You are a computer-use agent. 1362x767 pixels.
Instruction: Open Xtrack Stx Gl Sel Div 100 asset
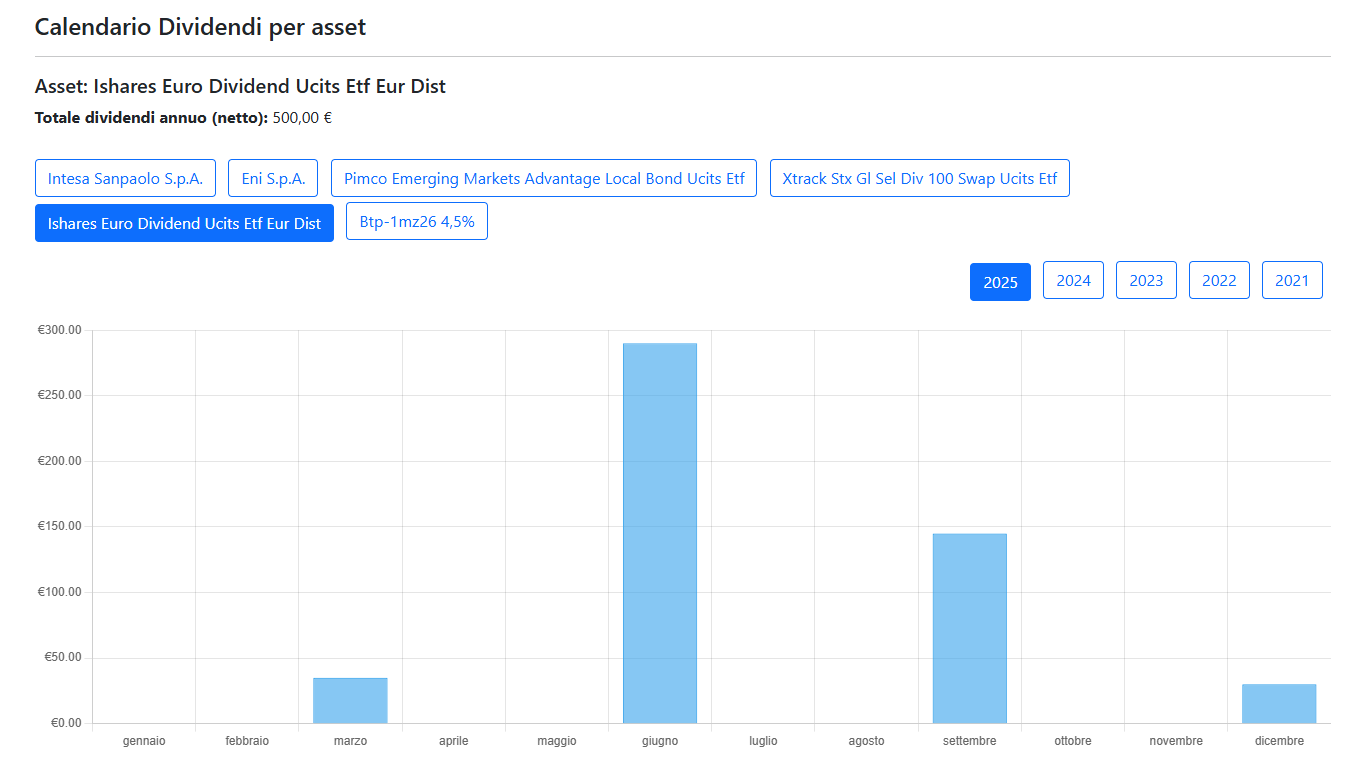coord(919,178)
